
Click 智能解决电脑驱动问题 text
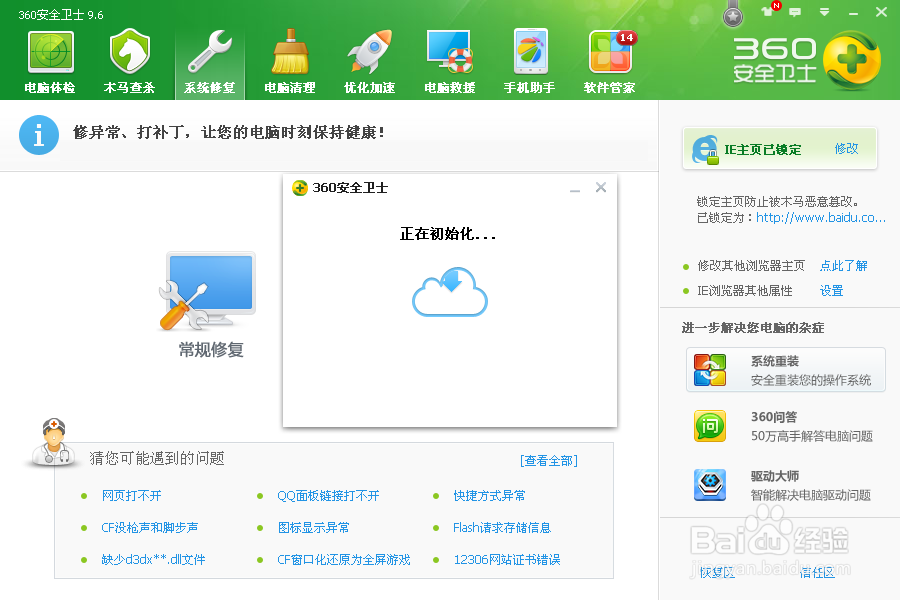(811, 495)
